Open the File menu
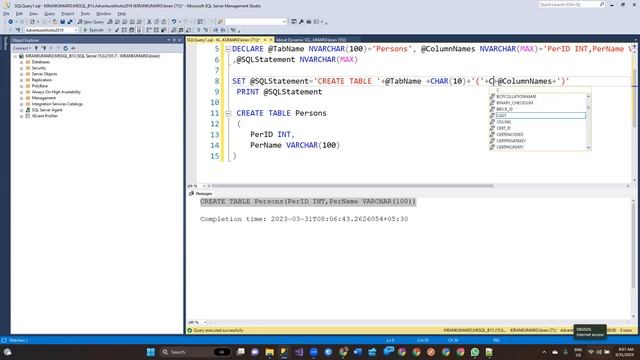Screen dimensions: 640x360 tap(6, 14)
